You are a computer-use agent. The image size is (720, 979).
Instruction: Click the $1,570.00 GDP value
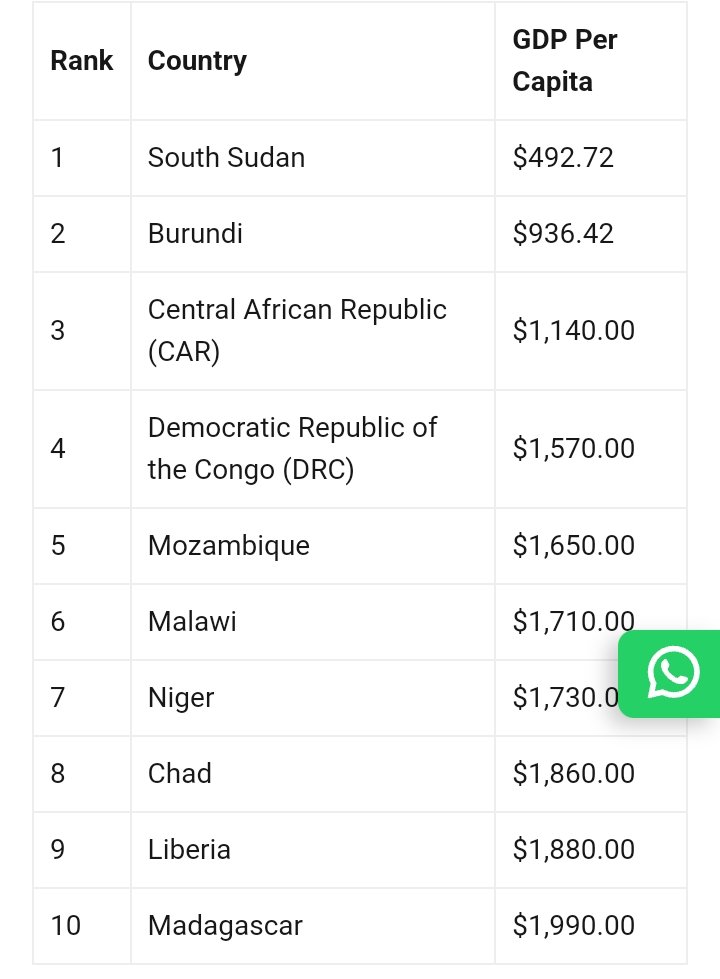[574, 449]
